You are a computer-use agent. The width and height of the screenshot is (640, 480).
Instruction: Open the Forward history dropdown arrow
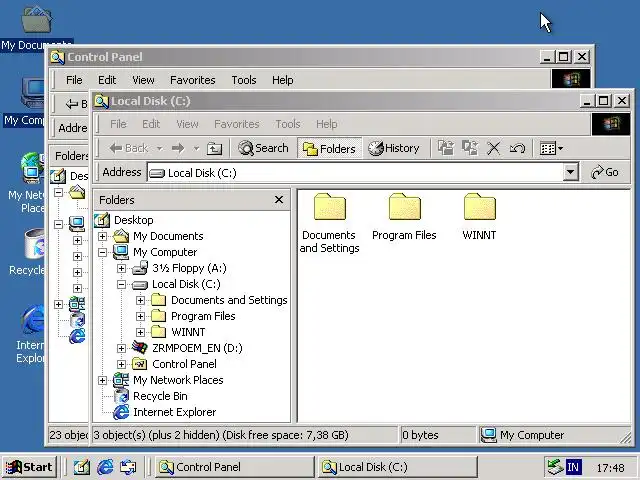tap(196, 149)
